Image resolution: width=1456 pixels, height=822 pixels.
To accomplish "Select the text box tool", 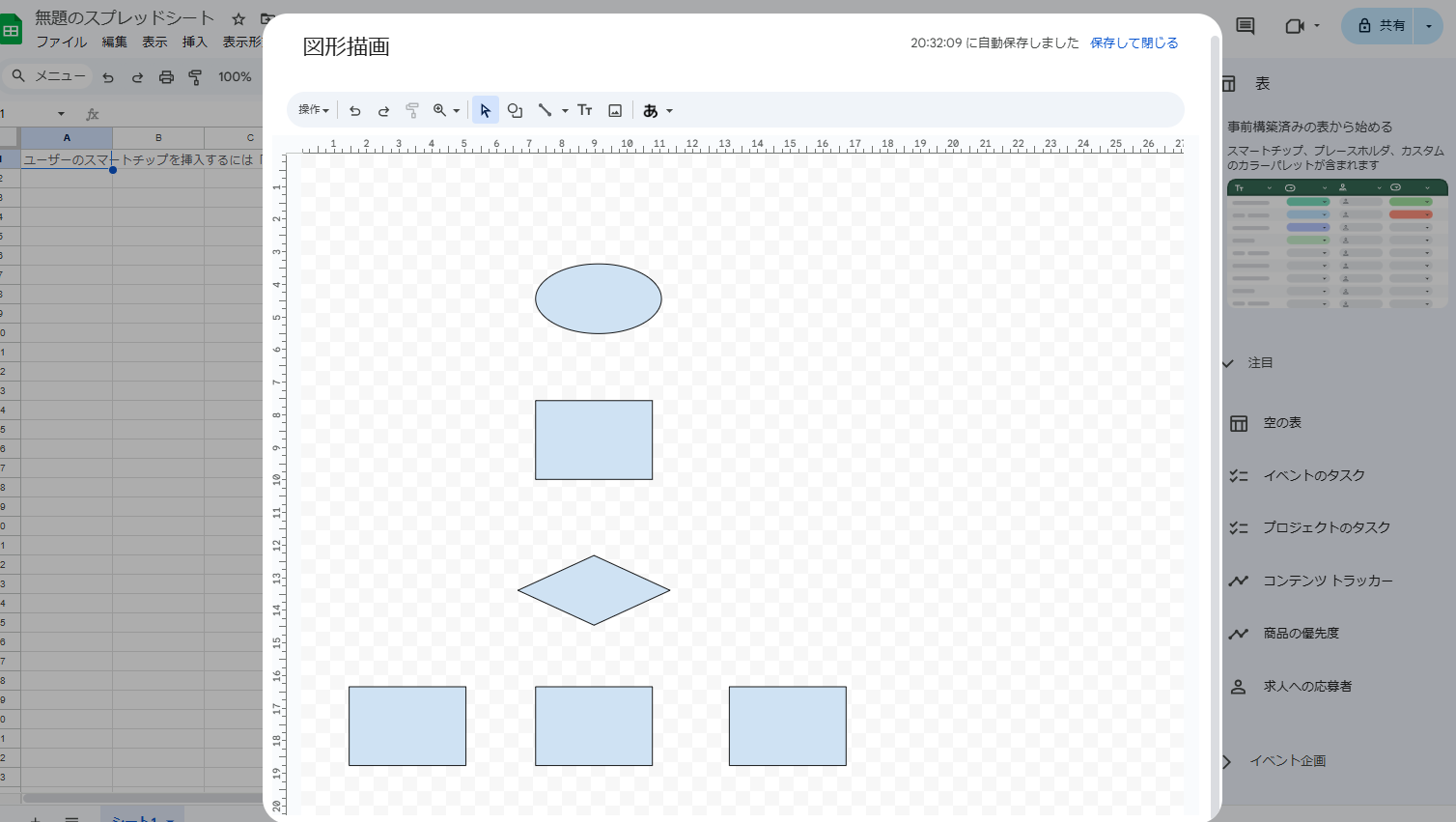I will point(585,110).
